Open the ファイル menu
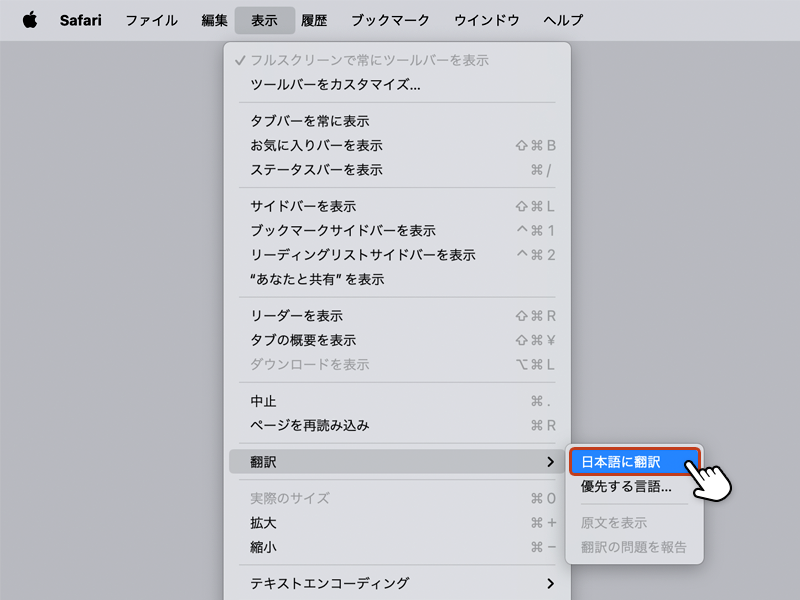Image resolution: width=800 pixels, height=600 pixels. [151, 20]
